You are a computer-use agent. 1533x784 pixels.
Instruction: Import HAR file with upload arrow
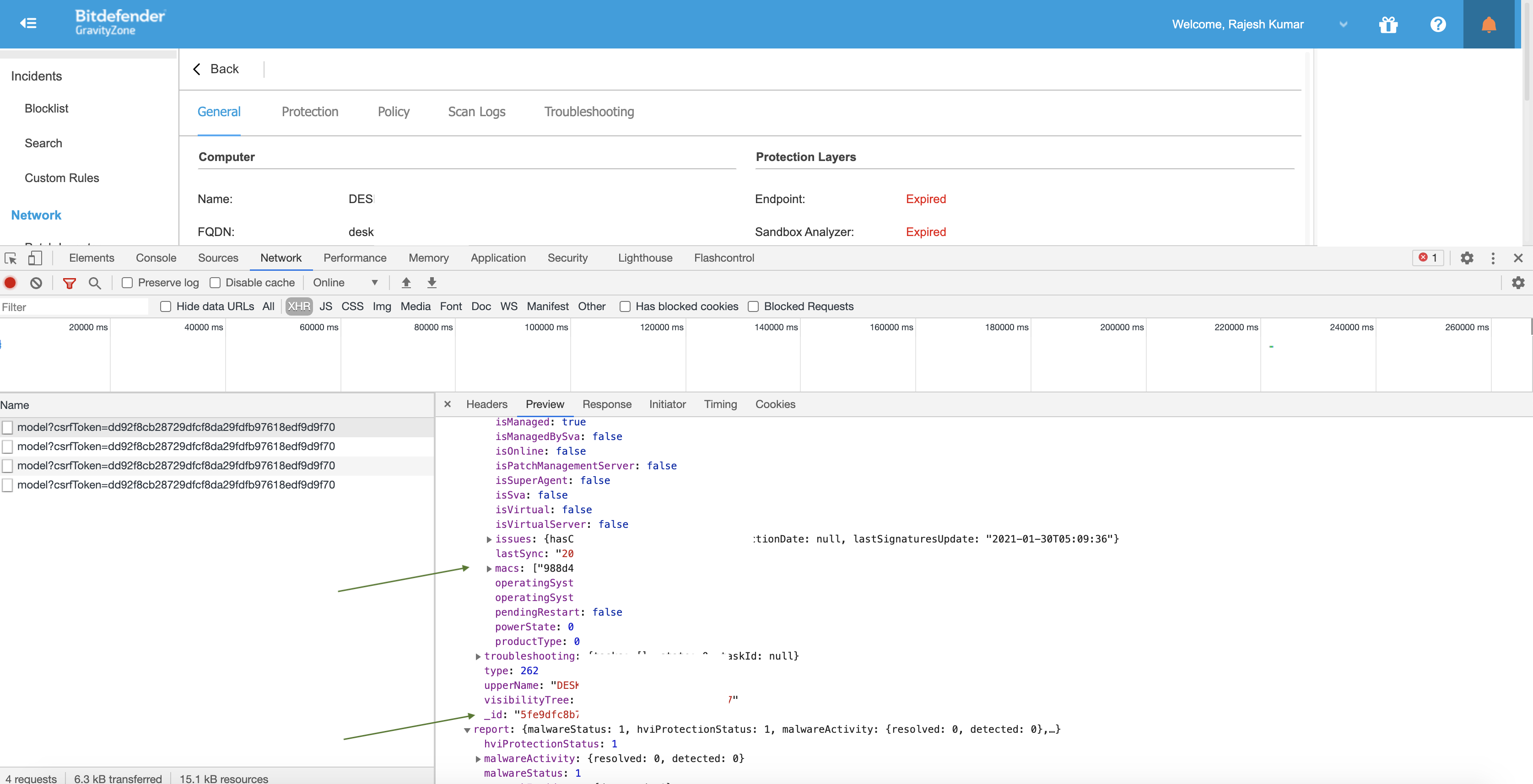pyautogui.click(x=406, y=283)
